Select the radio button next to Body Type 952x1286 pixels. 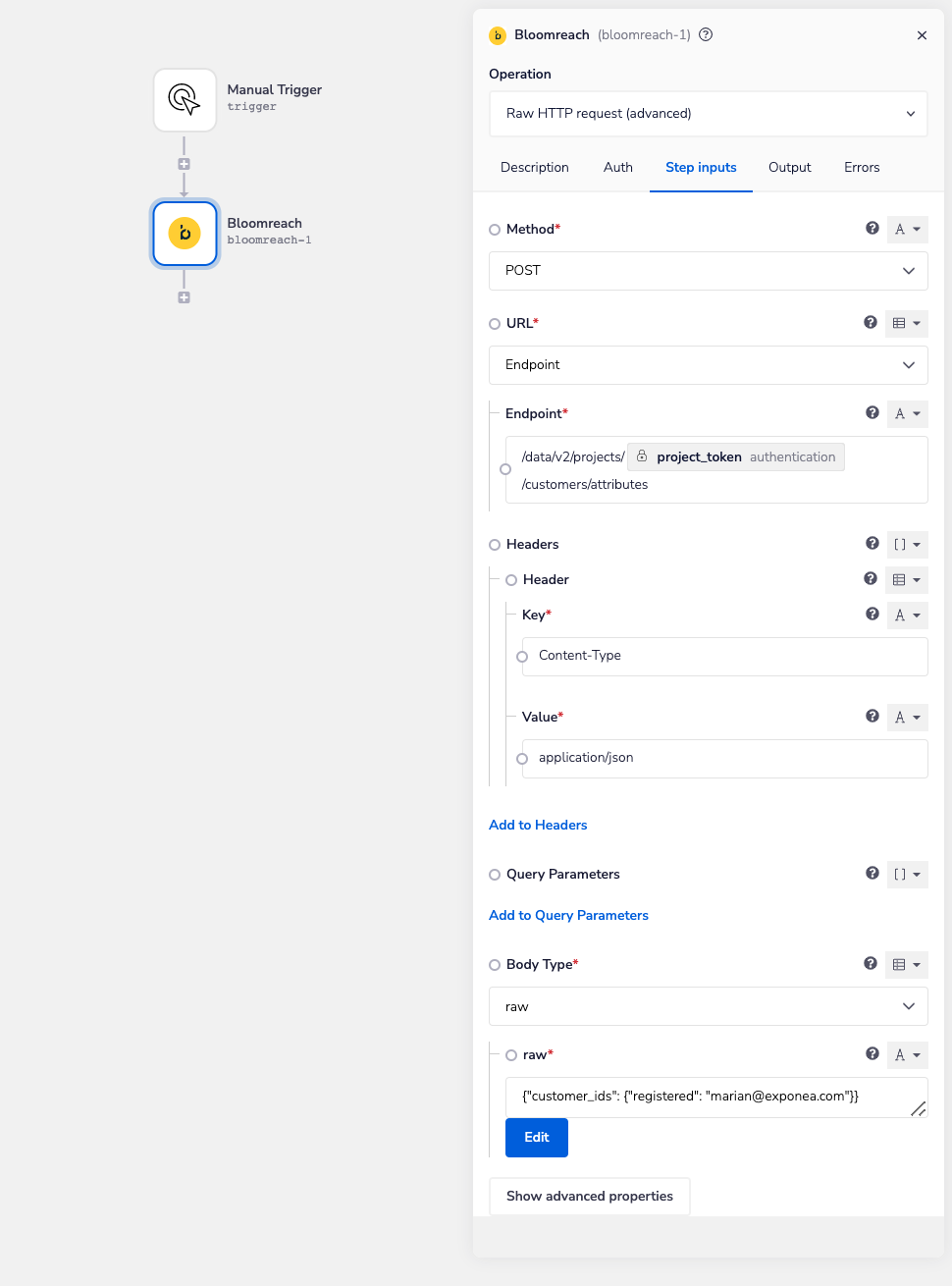pyautogui.click(x=495, y=964)
